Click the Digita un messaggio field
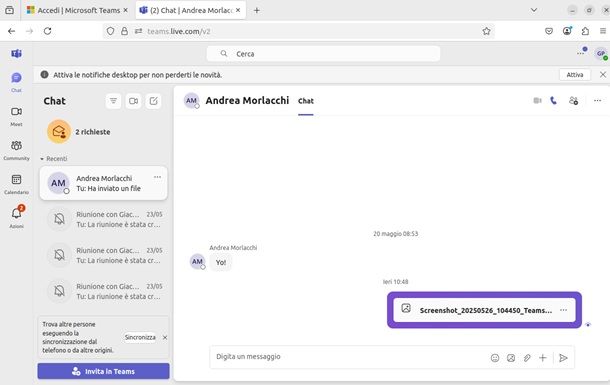This screenshot has height=385, width=610. (350, 357)
